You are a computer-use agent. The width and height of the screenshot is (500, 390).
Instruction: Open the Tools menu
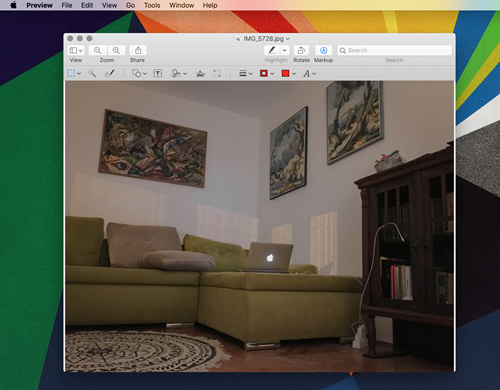[152, 5]
